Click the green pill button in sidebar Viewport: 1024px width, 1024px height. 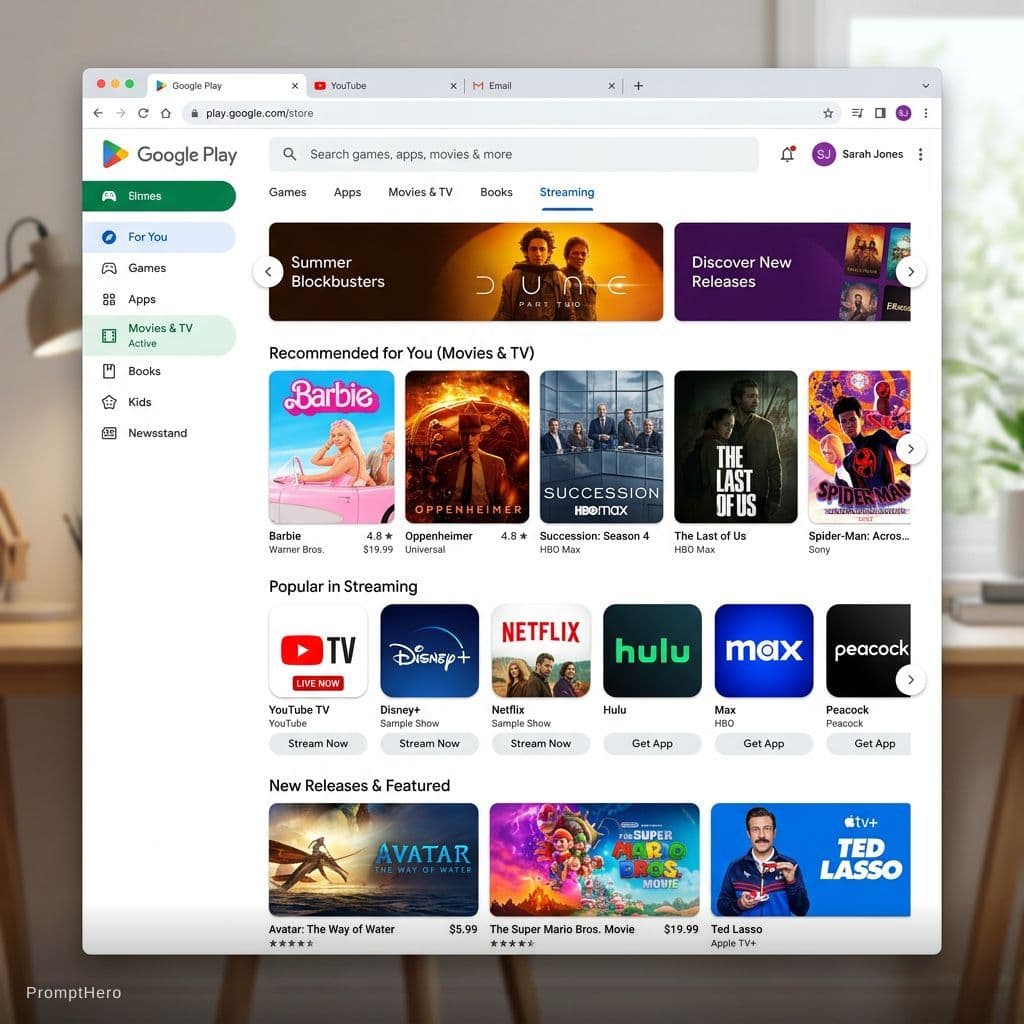pos(159,196)
